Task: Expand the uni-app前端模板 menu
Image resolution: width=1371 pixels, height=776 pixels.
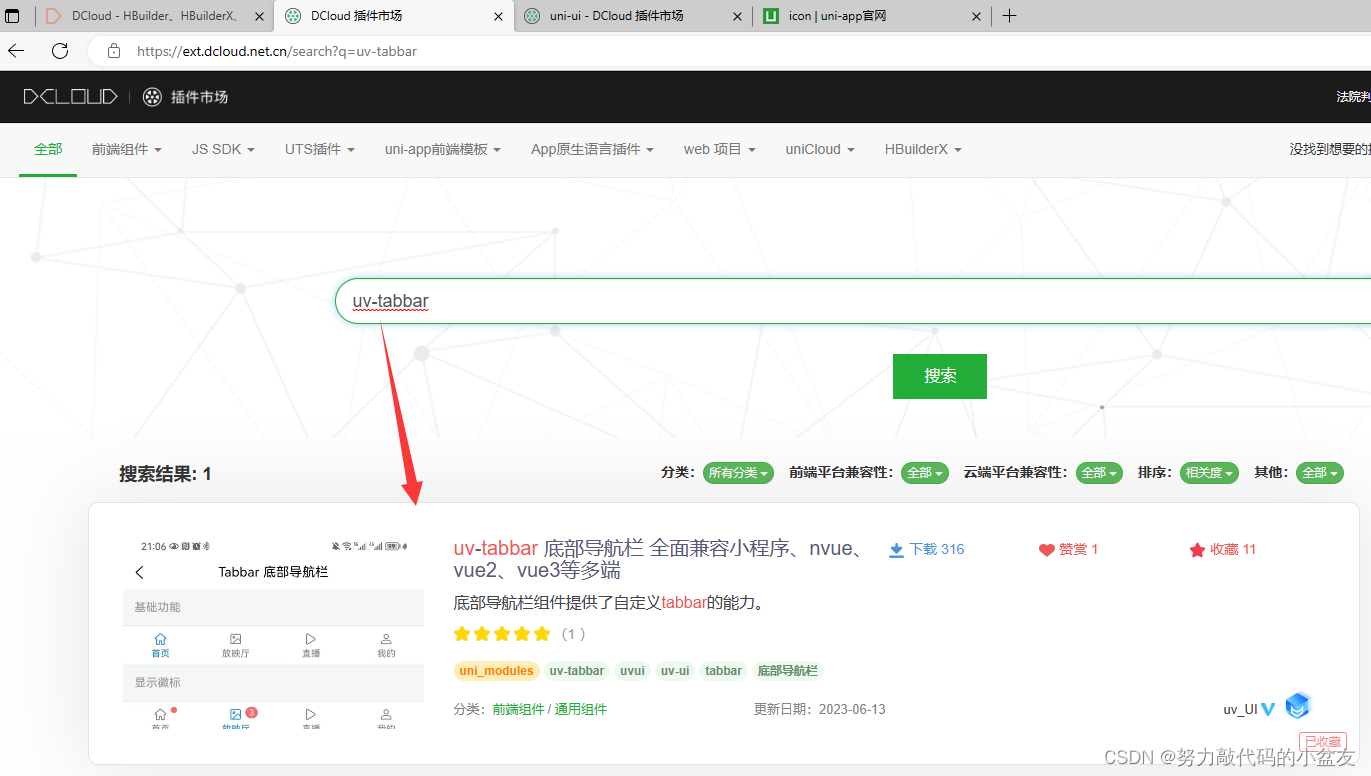Action: [x=443, y=149]
